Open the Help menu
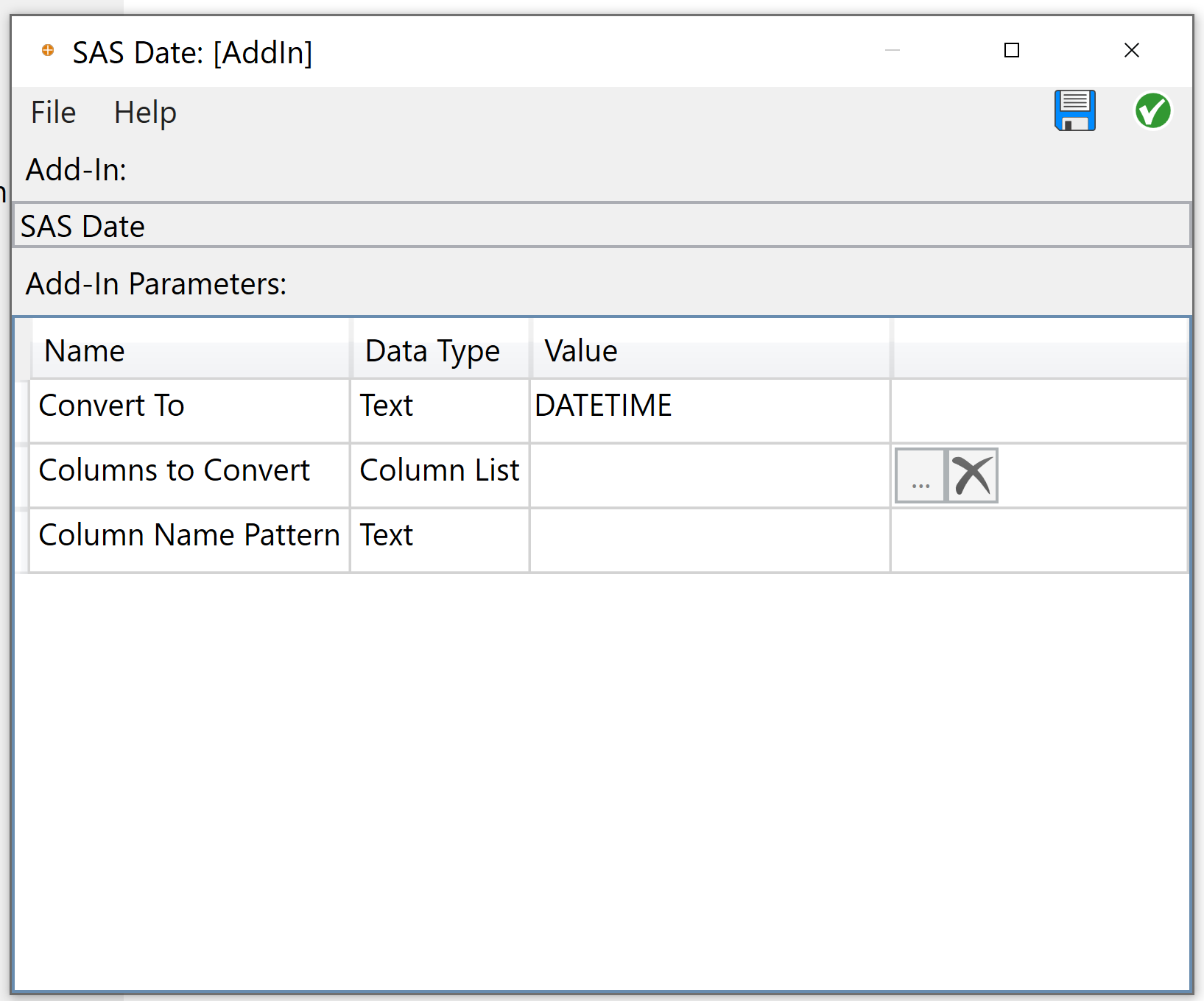The height and width of the screenshot is (1001, 1204). [144, 112]
